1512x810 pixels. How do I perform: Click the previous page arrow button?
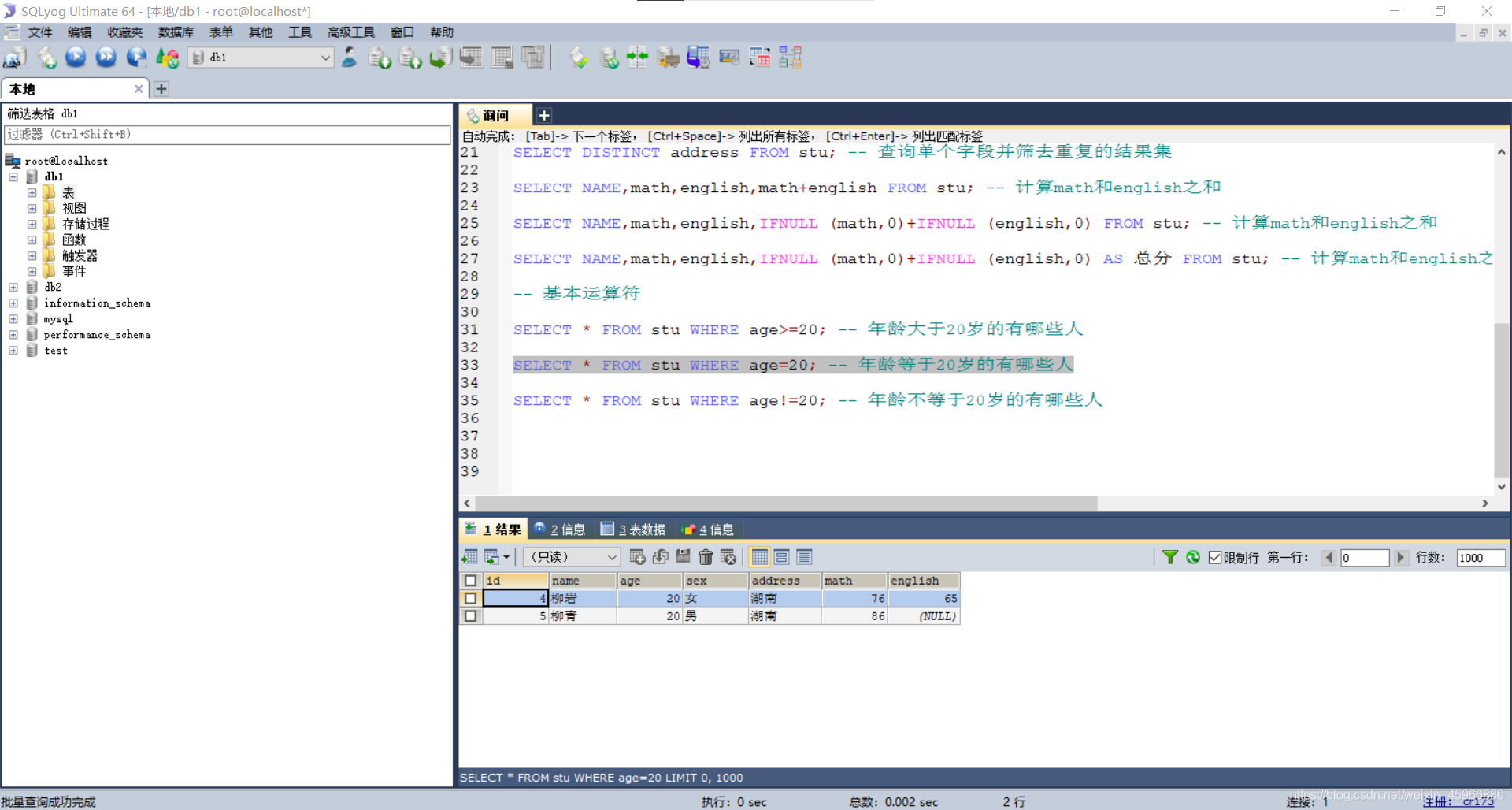(1329, 557)
